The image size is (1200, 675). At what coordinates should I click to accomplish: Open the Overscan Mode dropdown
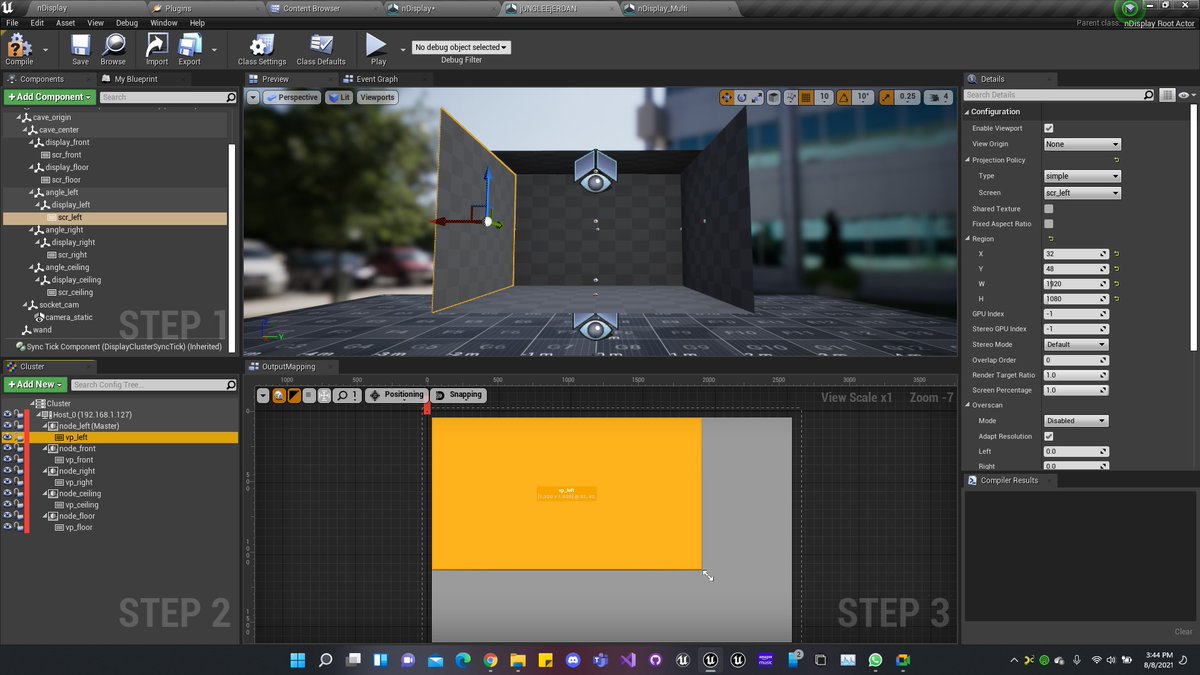pyautogui.click(x=1076, y=421)
